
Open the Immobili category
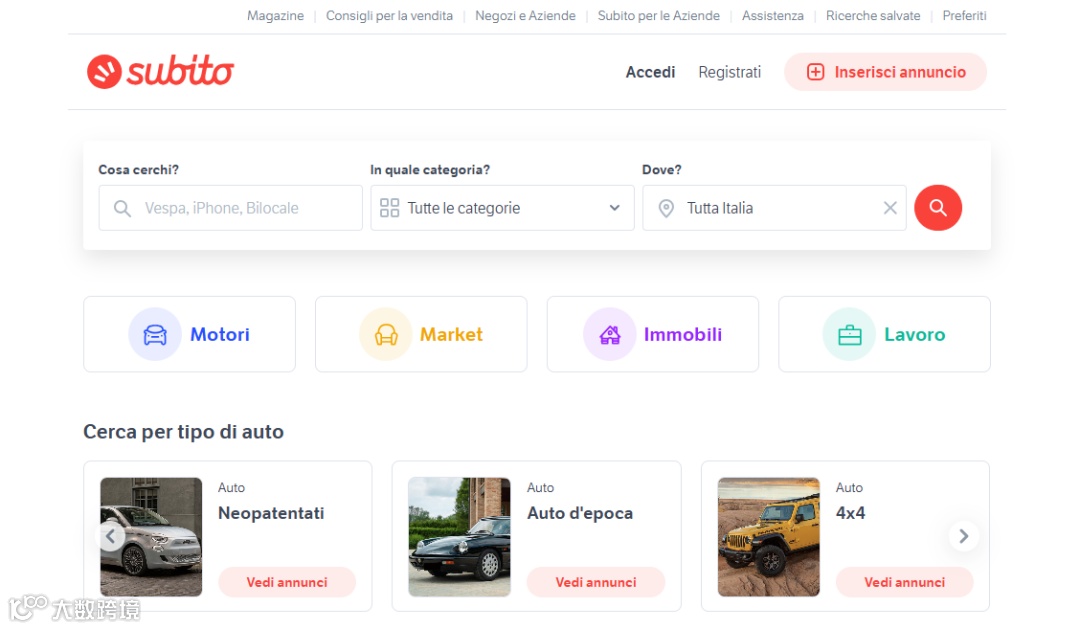pyautogui.click(x=653, y=334)
